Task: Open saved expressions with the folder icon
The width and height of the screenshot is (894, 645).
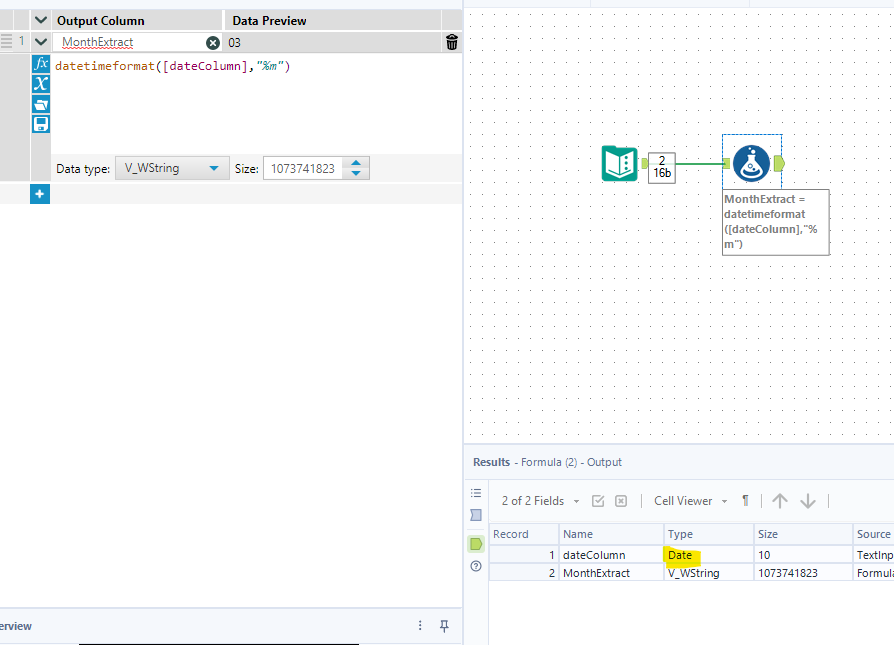Action: [x=40, y=104]
